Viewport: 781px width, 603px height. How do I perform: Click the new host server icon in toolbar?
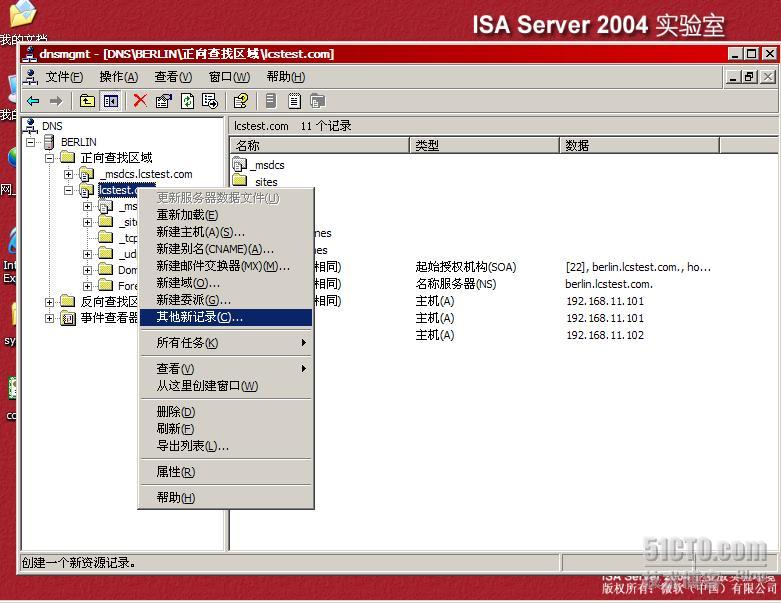tap(270, 102)
